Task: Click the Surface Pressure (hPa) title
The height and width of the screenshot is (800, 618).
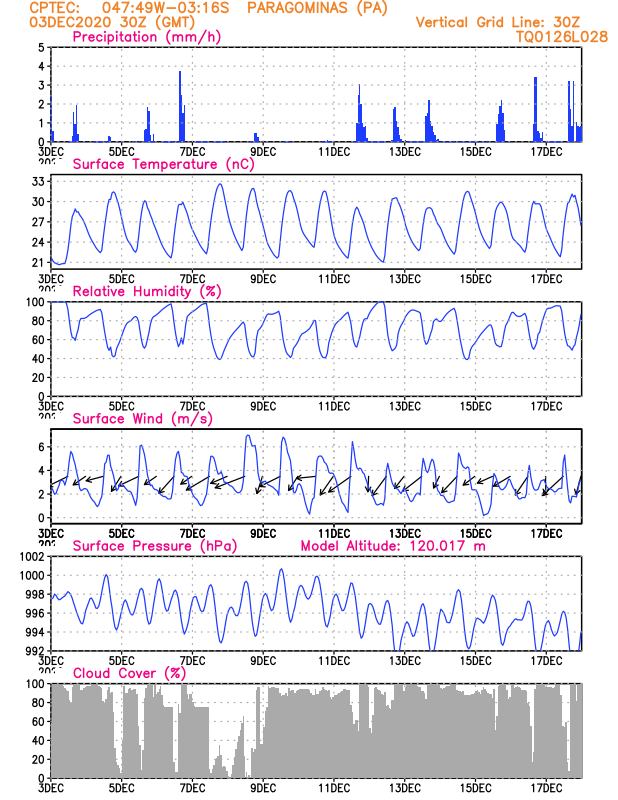Action: (x=155, y=546)
